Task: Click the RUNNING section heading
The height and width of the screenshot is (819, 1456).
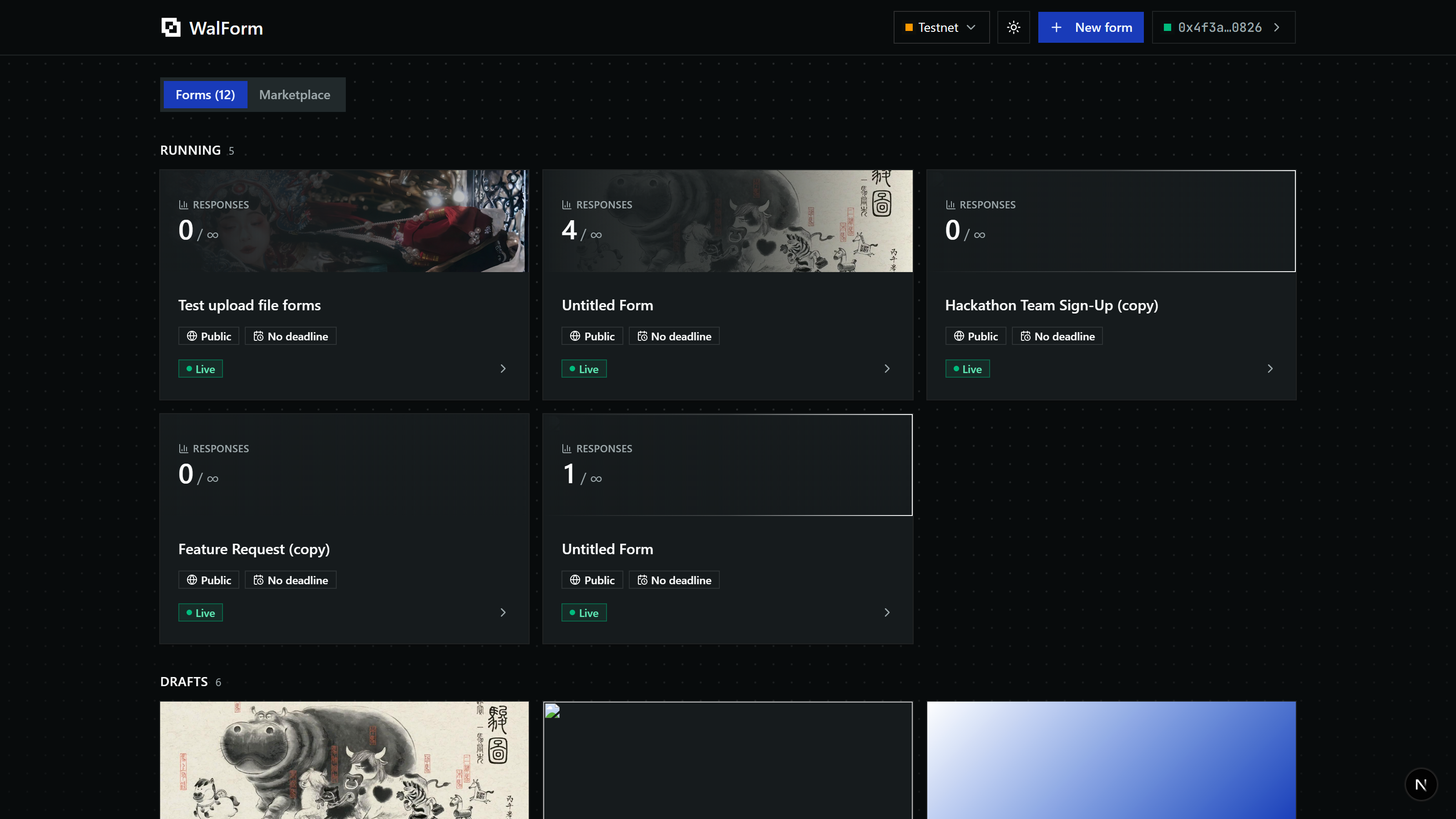Action: pos(191,150)
